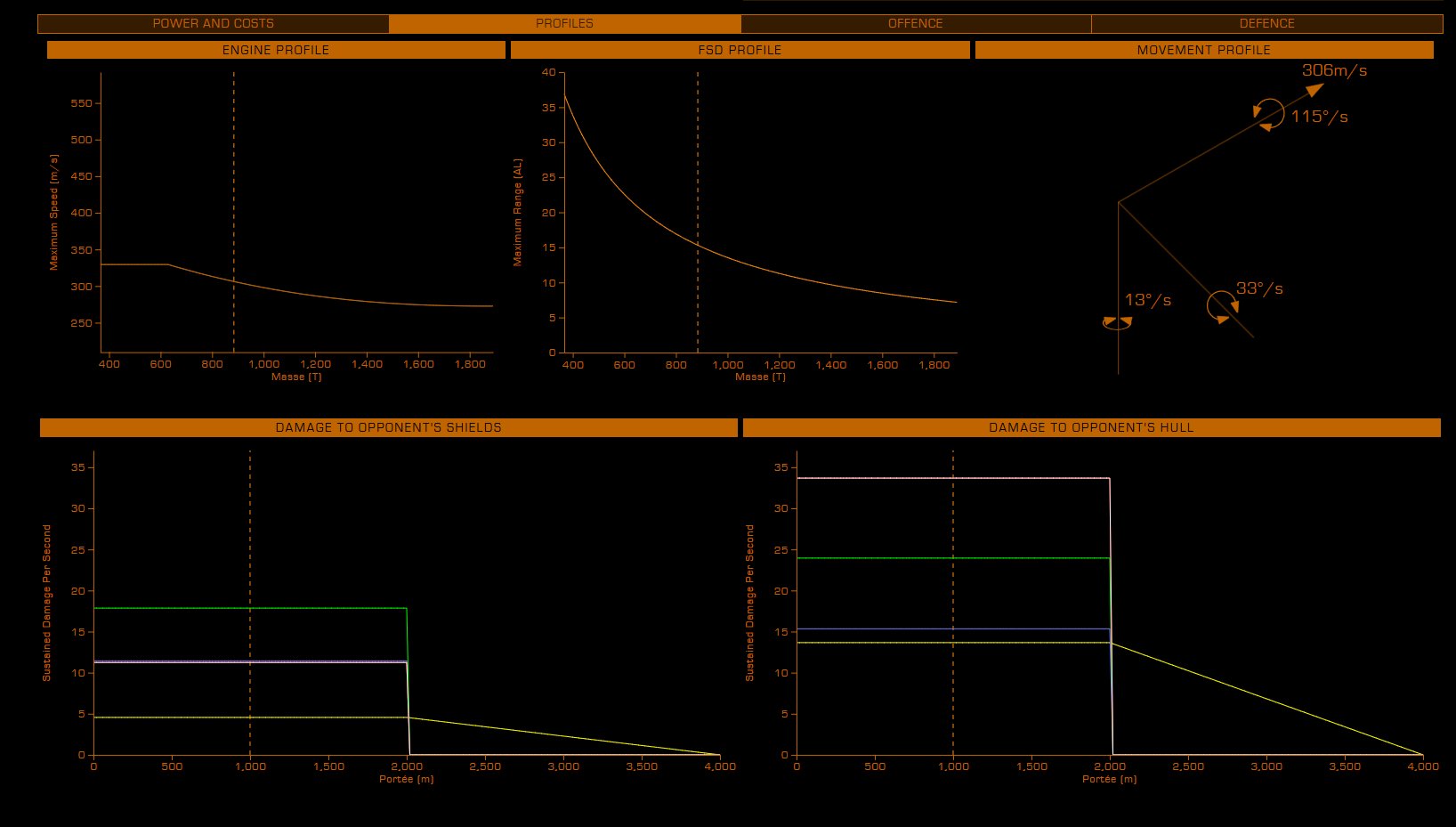Click the pink top line in hull damage chart
This screenshot has height=827, width=1456.
[1023, 478]
